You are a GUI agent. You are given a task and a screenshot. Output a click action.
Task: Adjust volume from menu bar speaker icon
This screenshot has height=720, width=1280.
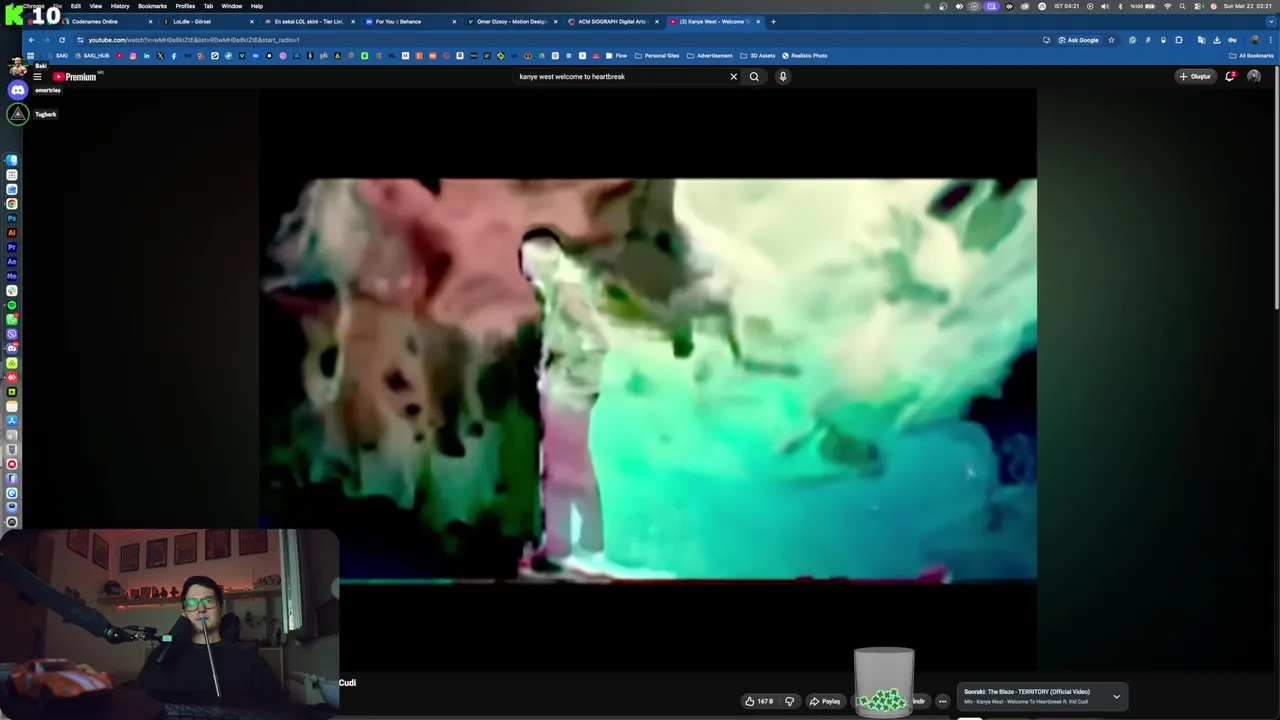(x=1105, y=6)
